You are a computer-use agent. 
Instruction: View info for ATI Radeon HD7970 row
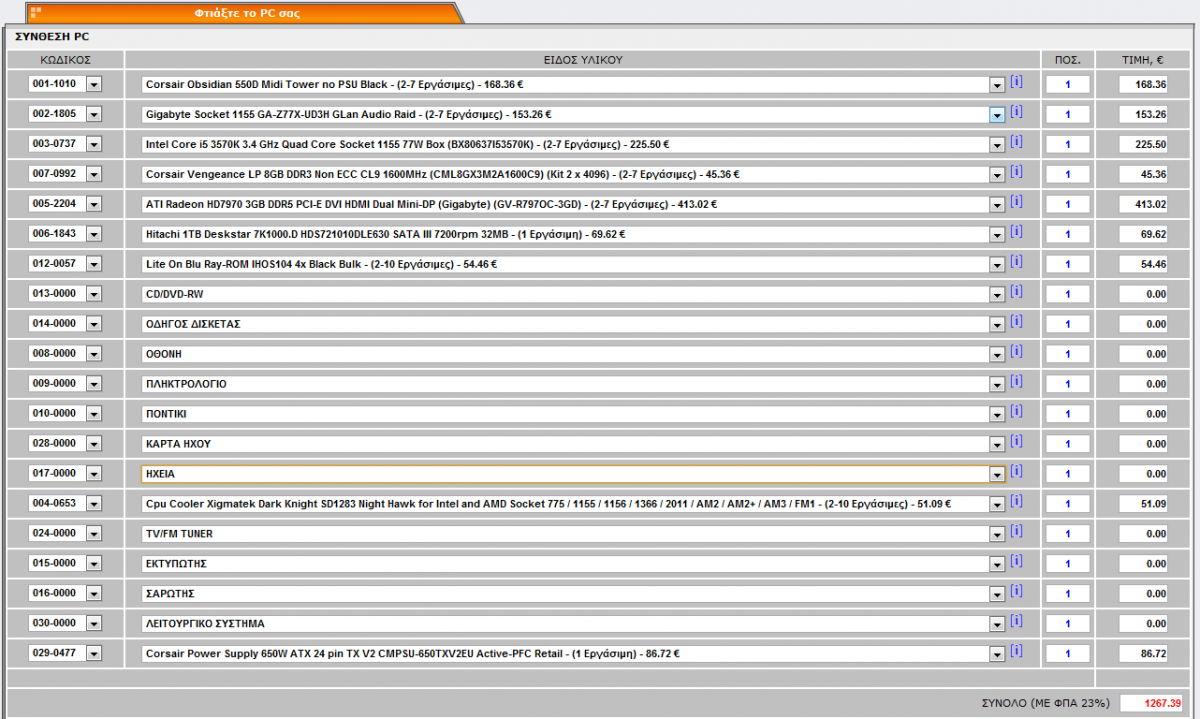[x=1016, y=202]
